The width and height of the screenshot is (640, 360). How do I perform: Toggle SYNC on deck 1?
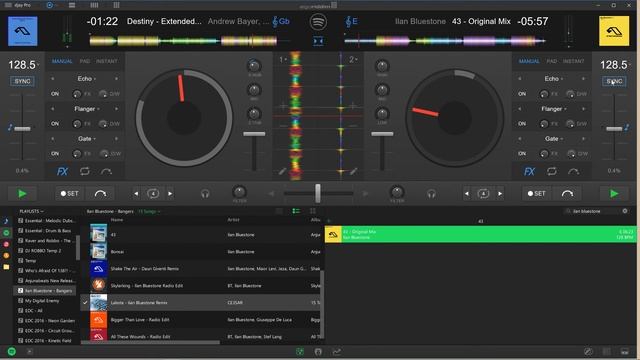(22, 81)
